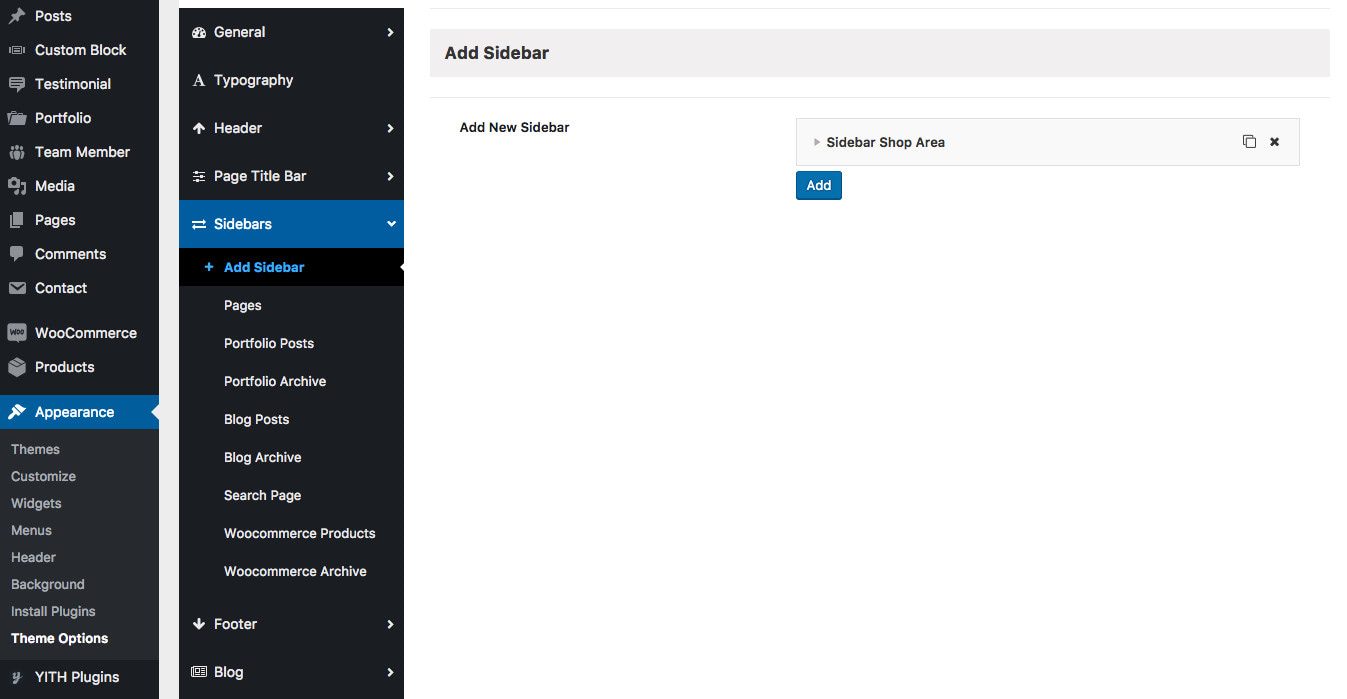Go to Widgets under Appearance
1347x699 pixels.
pos(36,503)
